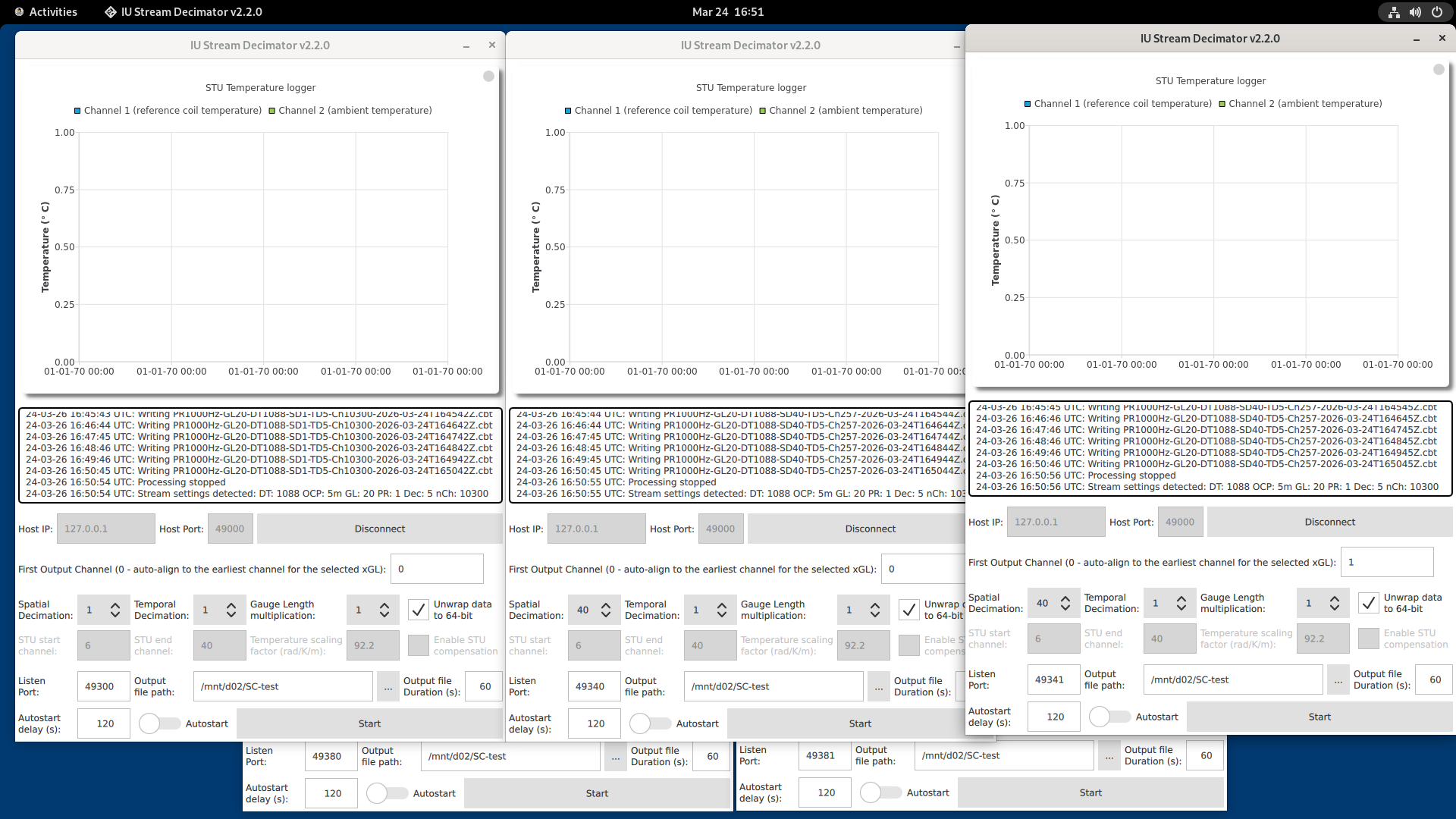Click the browse '...' button beside listen port 49300 path
This screenshot has width=1456, height=819.
pos(388,687)
